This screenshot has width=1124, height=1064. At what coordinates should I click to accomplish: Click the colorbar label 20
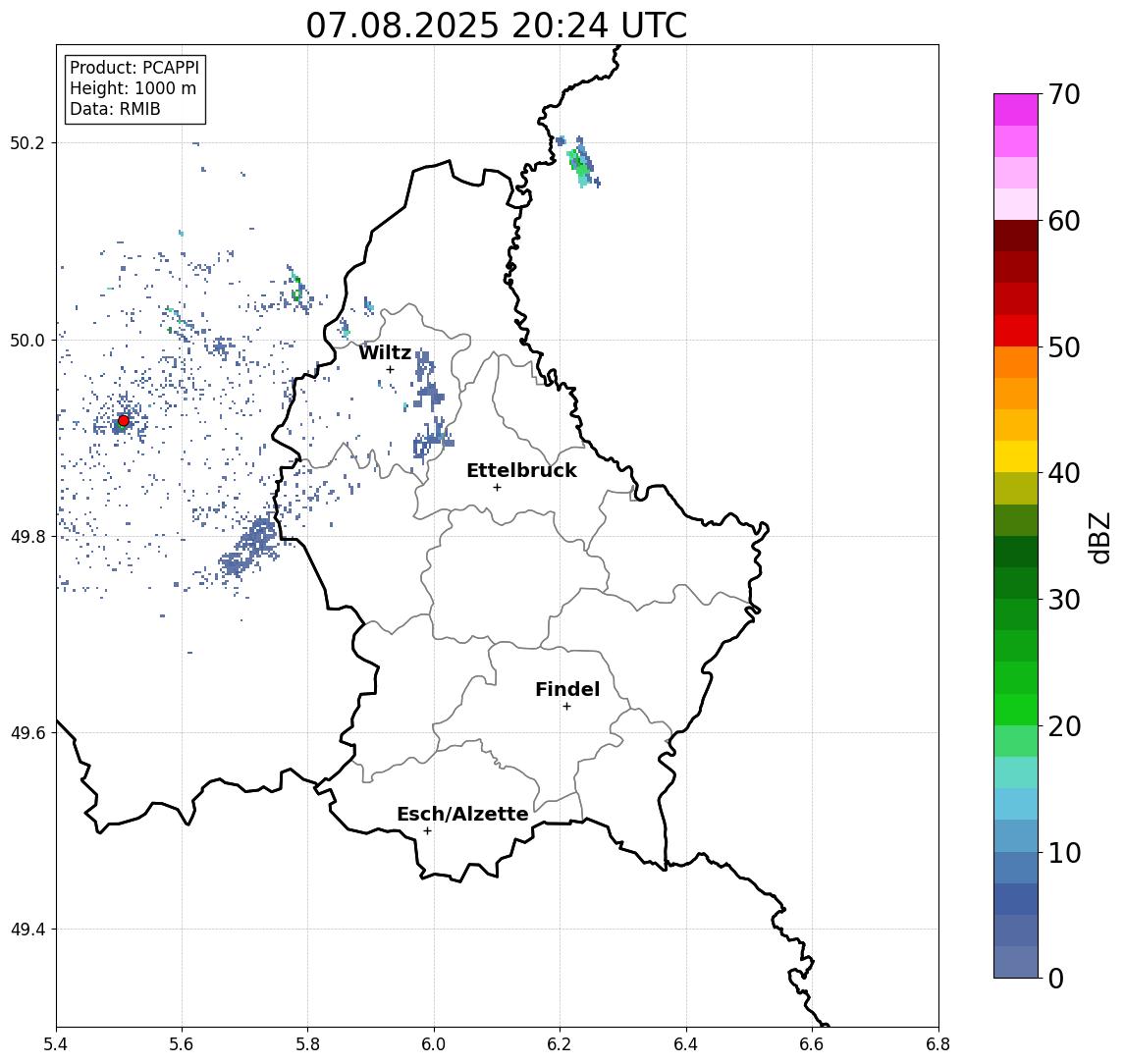pyautogui.click(x=1064, y=725)
